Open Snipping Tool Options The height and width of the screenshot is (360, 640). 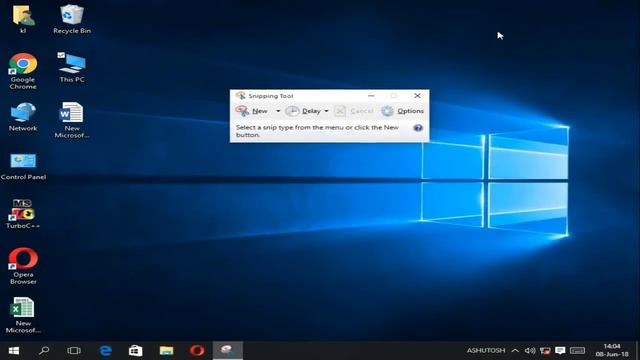click(x=402, y=111)
